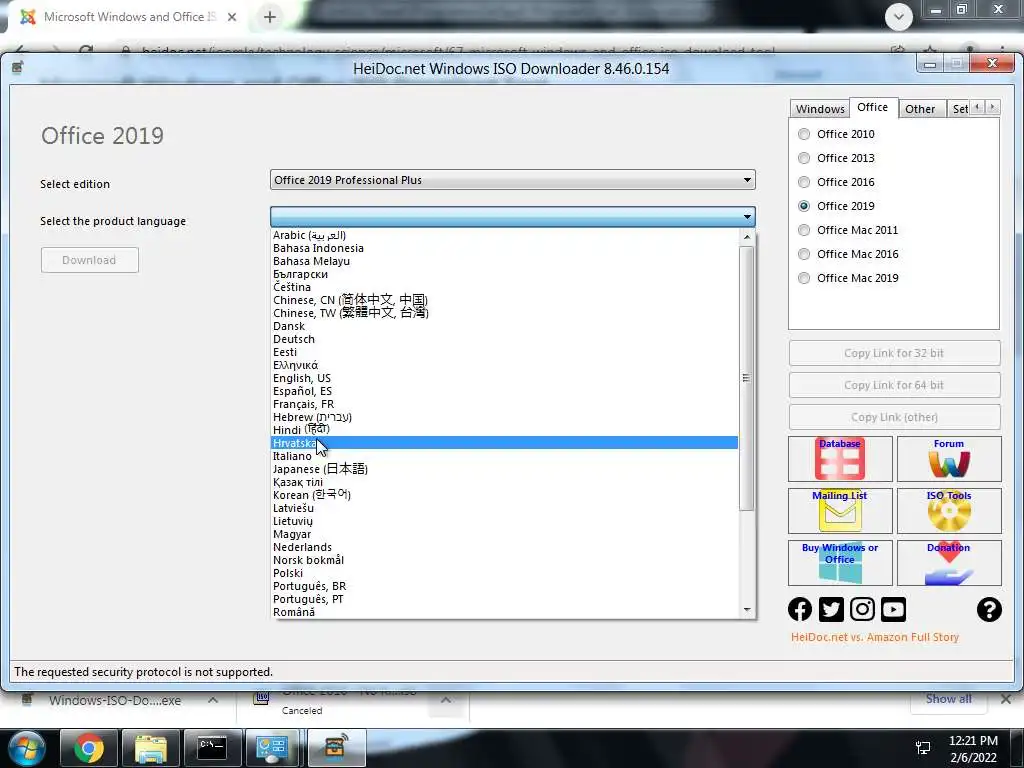Close the Chrome tab with X
Viewport: 1024px width, 768px height.
(232, 18)
